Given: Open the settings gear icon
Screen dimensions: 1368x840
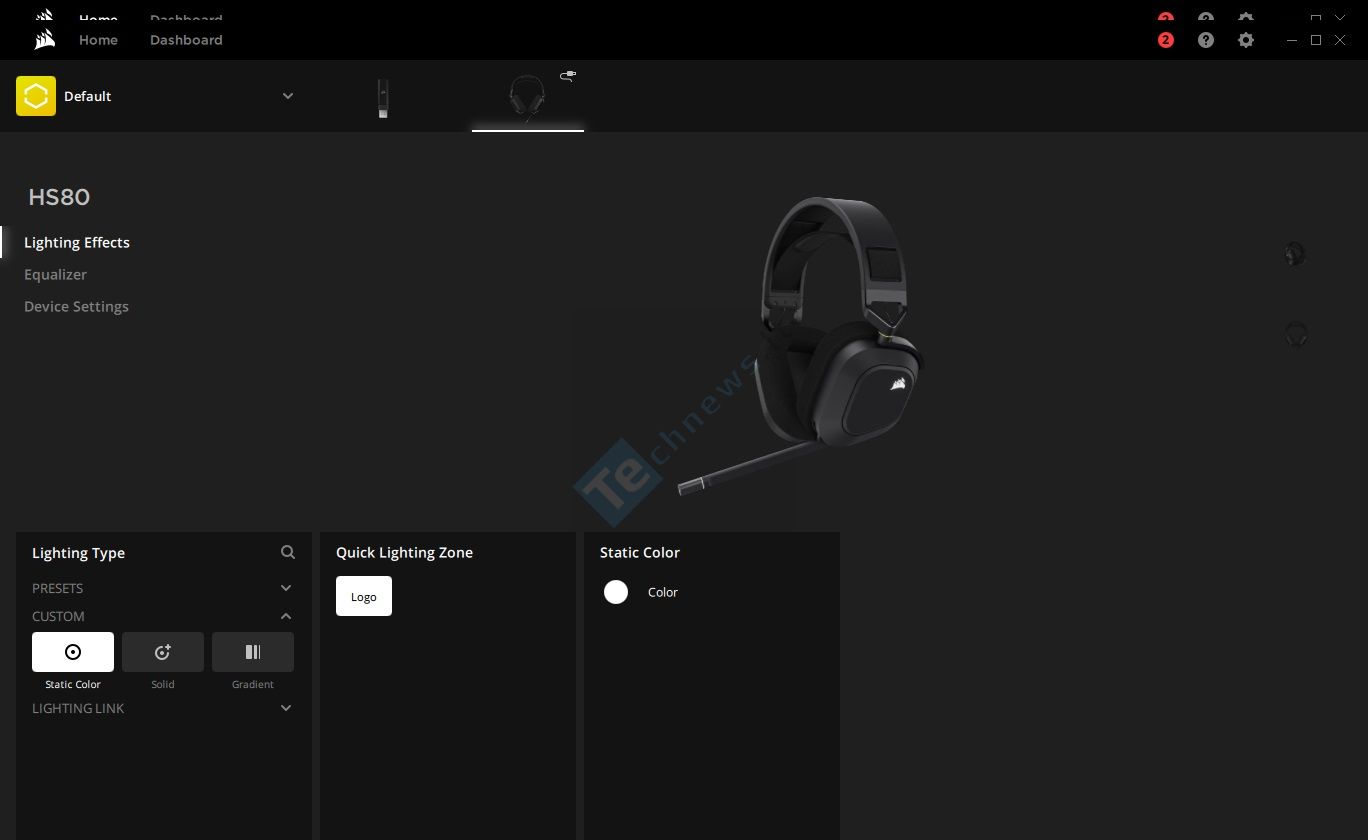Looking at the screenshot, I should pos(1246,40).
